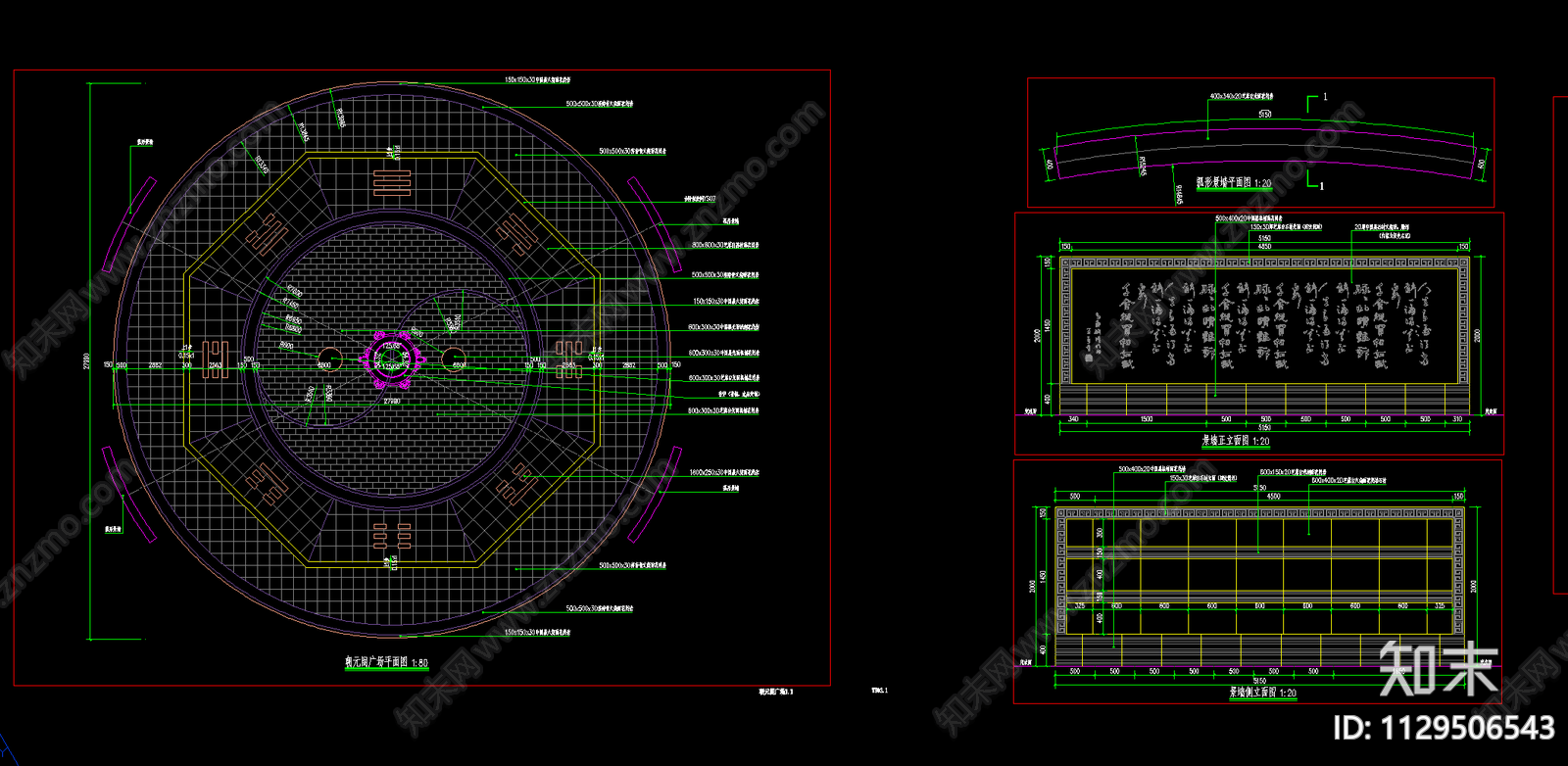Pick the 5150 dimension in the arc wall plan
Screen dimensions: 1568x766
[1265, 115]
